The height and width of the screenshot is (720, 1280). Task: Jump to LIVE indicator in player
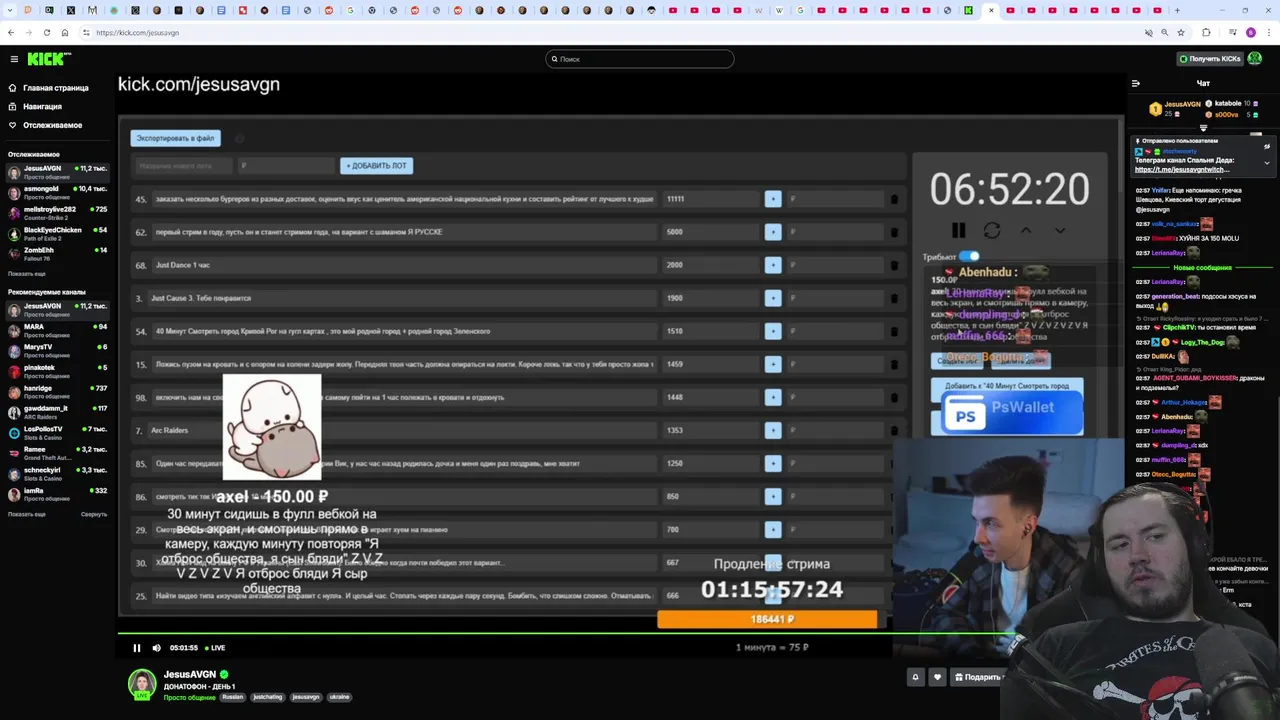213,648
